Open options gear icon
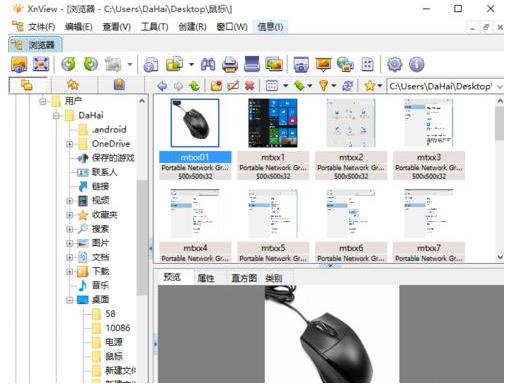Viewport: 508px width, 384px height. (x=395, y=64)
